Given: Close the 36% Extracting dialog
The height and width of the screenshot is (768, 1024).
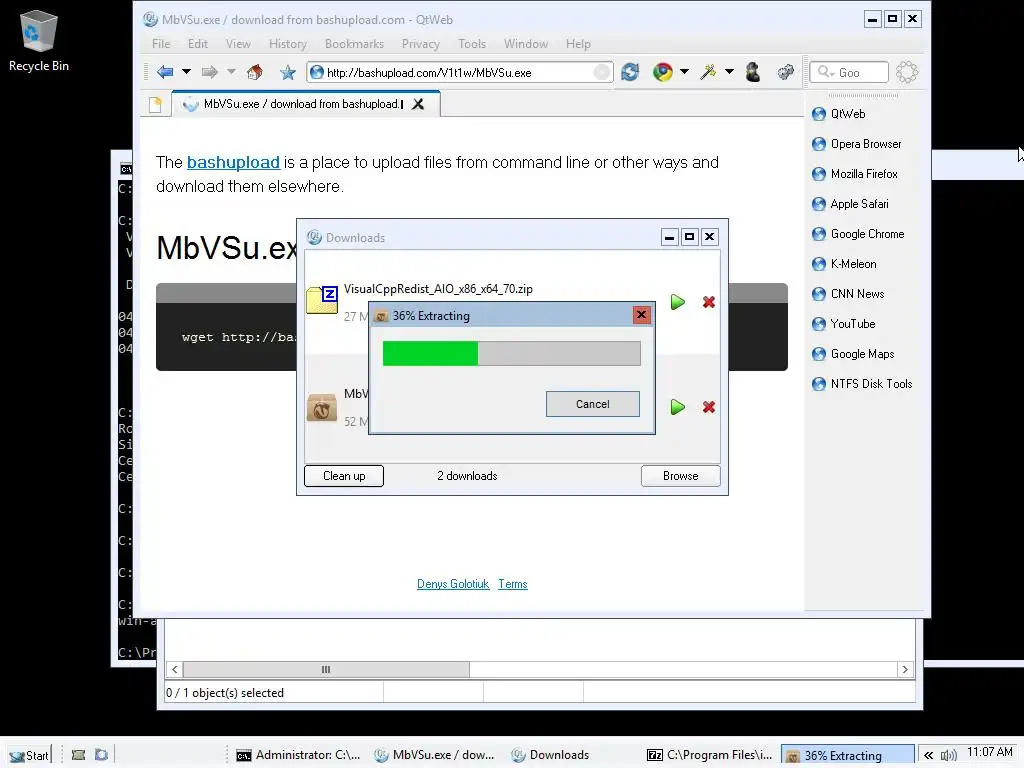Looking at the screenshot, I should 641,315.
